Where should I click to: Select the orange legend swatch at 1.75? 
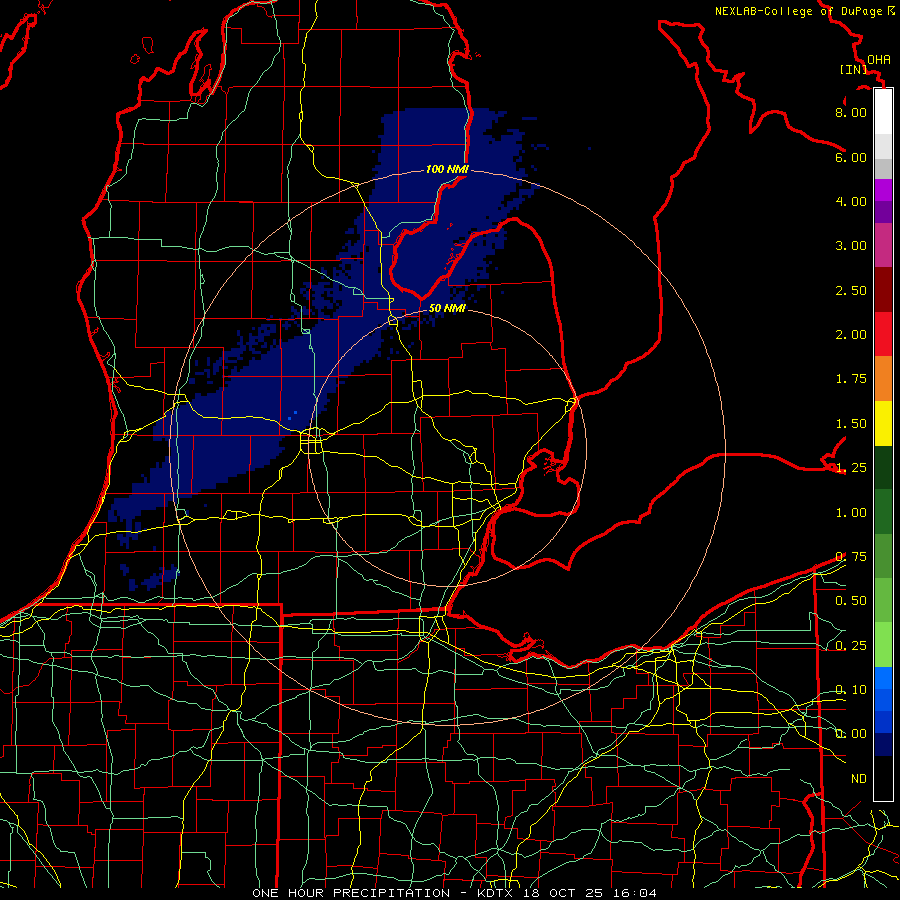[x=883, y=379]
